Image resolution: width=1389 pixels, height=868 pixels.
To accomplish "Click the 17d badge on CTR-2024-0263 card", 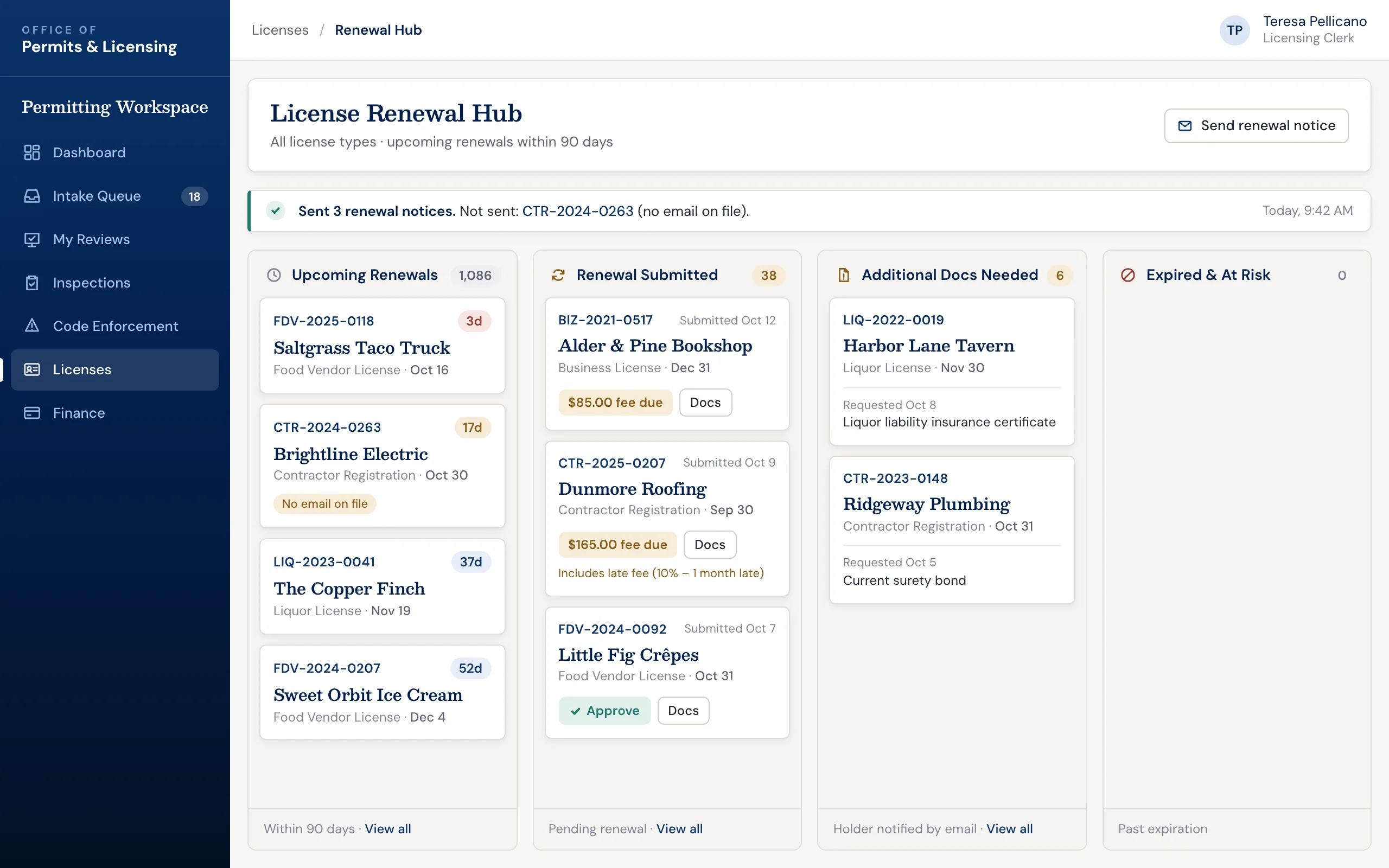I will (x=473, y=427).
